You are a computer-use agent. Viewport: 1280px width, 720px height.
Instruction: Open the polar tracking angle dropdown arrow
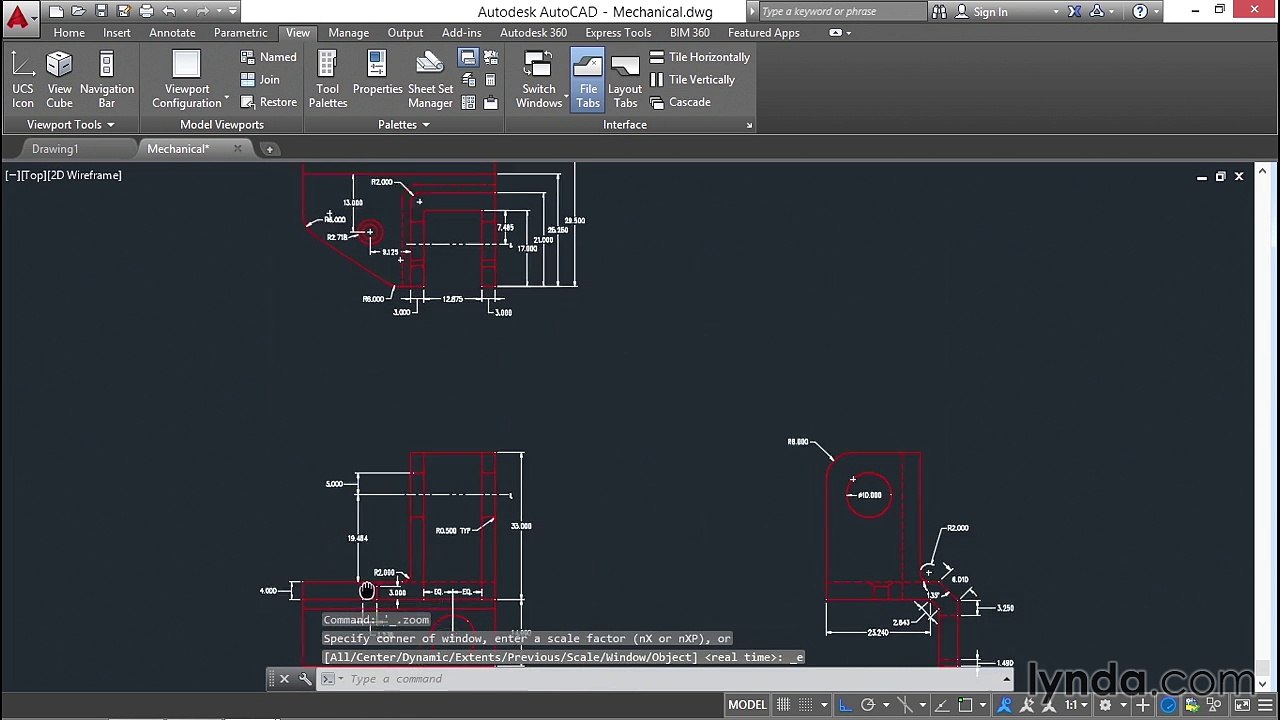886,705
